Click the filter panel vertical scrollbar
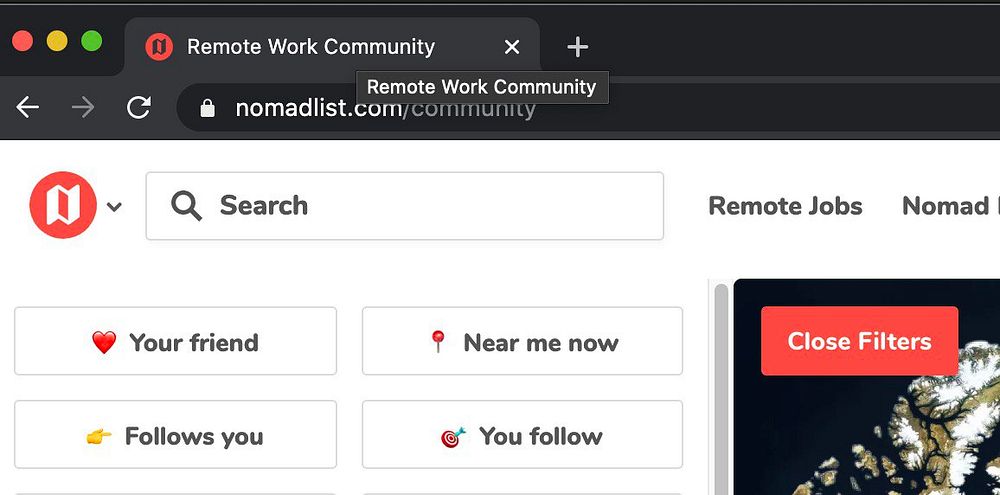1000x495 pixels. pos(721,389)
